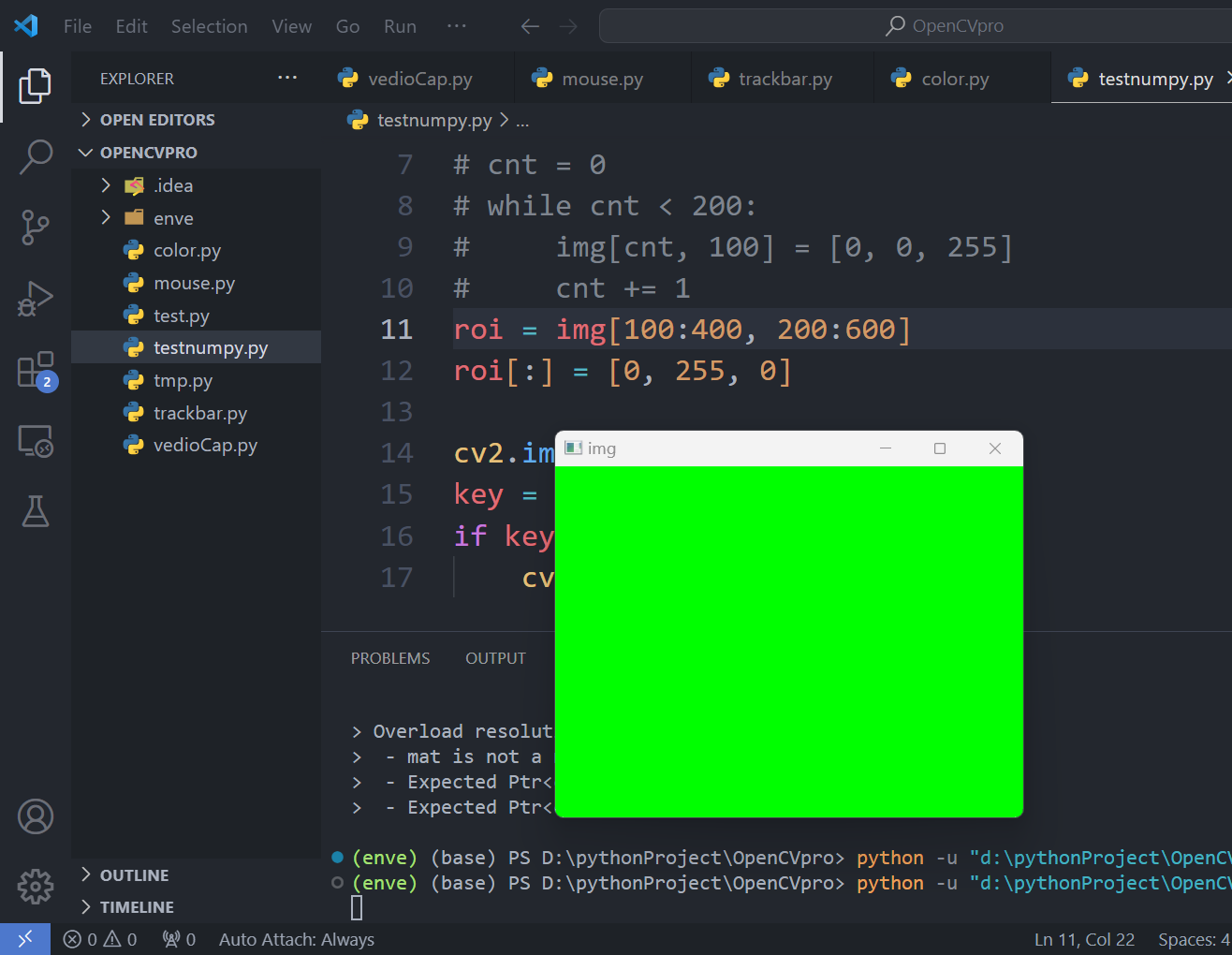
Task: Close the img window
Action: 995,448
